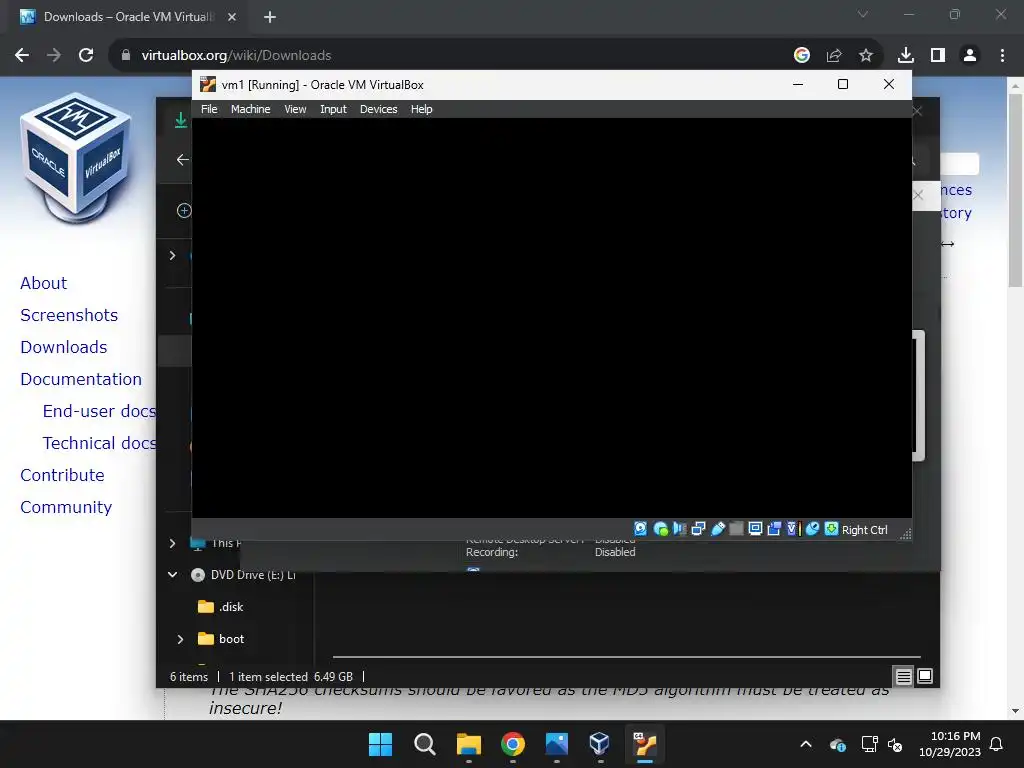Click the Right Ctrl host key label
1024x768 pixels.
click(865, 530)
